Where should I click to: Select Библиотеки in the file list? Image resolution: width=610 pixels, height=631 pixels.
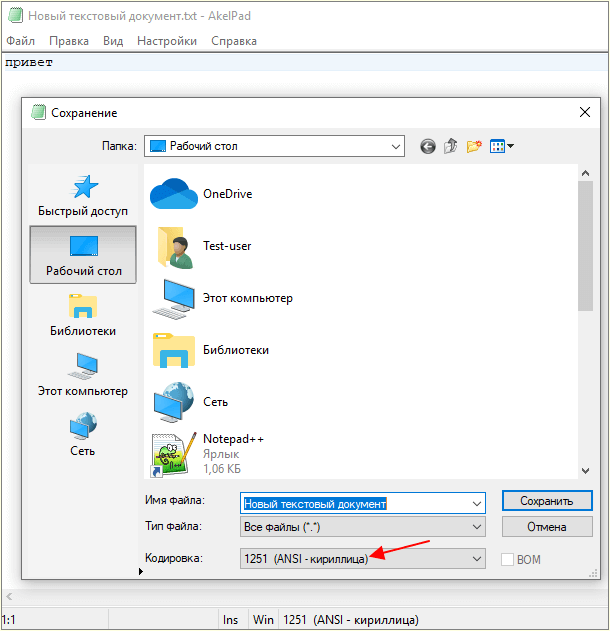(x=210, y=350)
